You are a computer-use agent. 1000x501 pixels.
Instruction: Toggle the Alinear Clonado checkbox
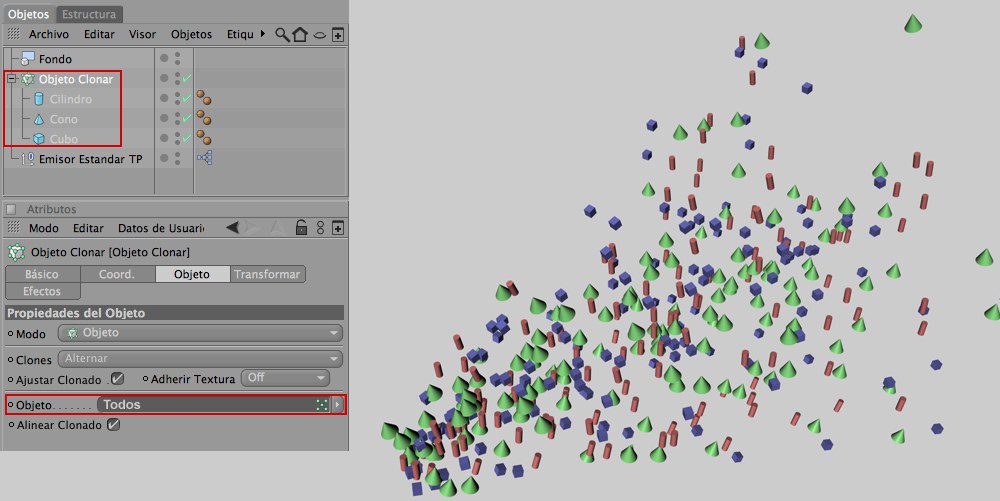pos(113,425)
